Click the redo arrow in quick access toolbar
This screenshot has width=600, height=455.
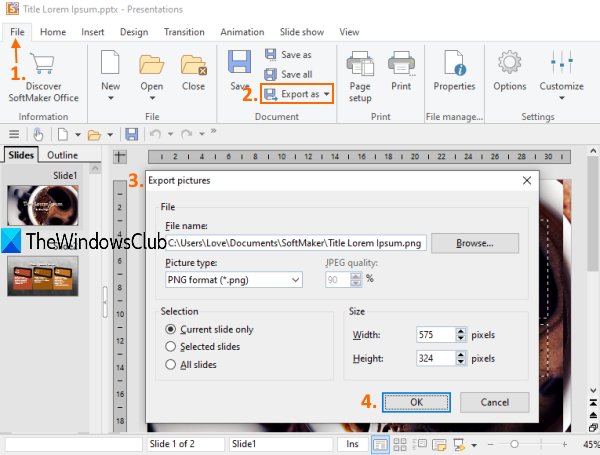tap(186, 134)
